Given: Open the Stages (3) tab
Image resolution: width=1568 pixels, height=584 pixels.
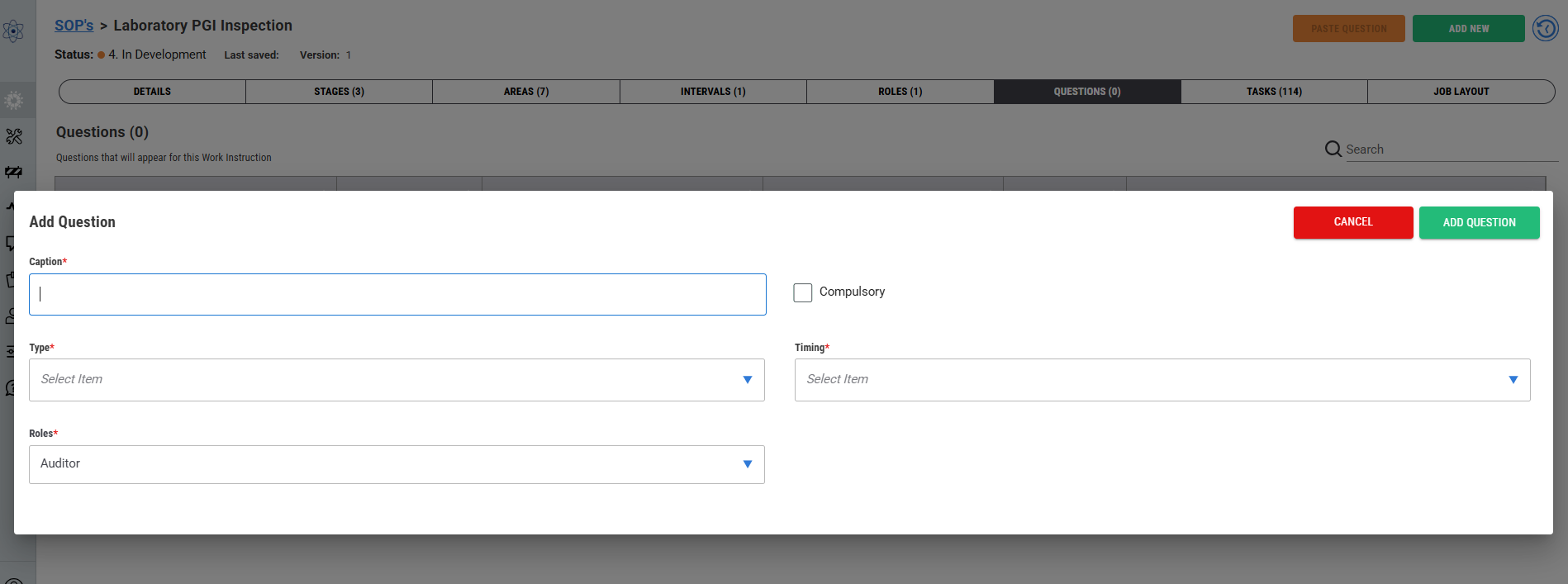Looking at the screenshot, I should pyautogui.click(x=339, y=92).
